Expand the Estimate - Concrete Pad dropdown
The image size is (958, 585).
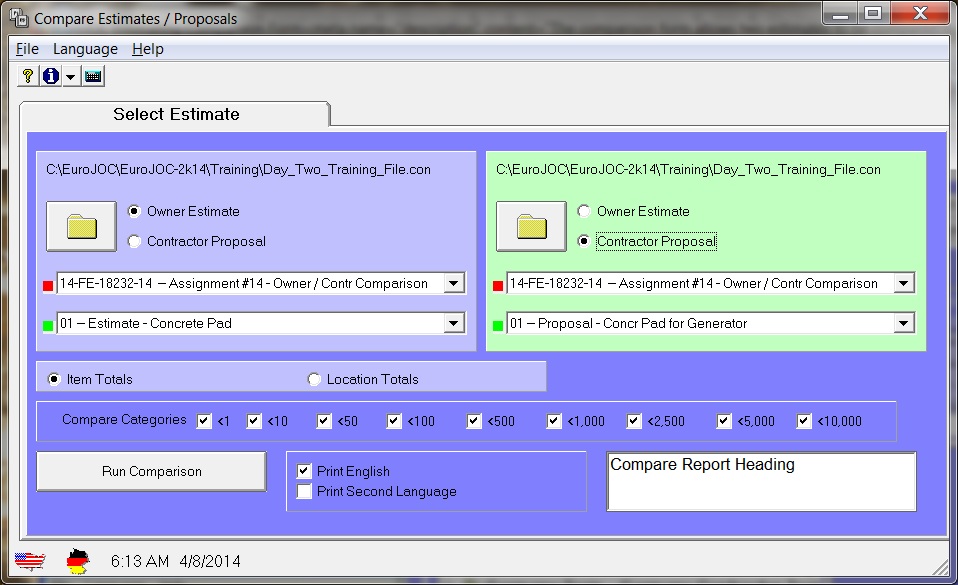454,323
